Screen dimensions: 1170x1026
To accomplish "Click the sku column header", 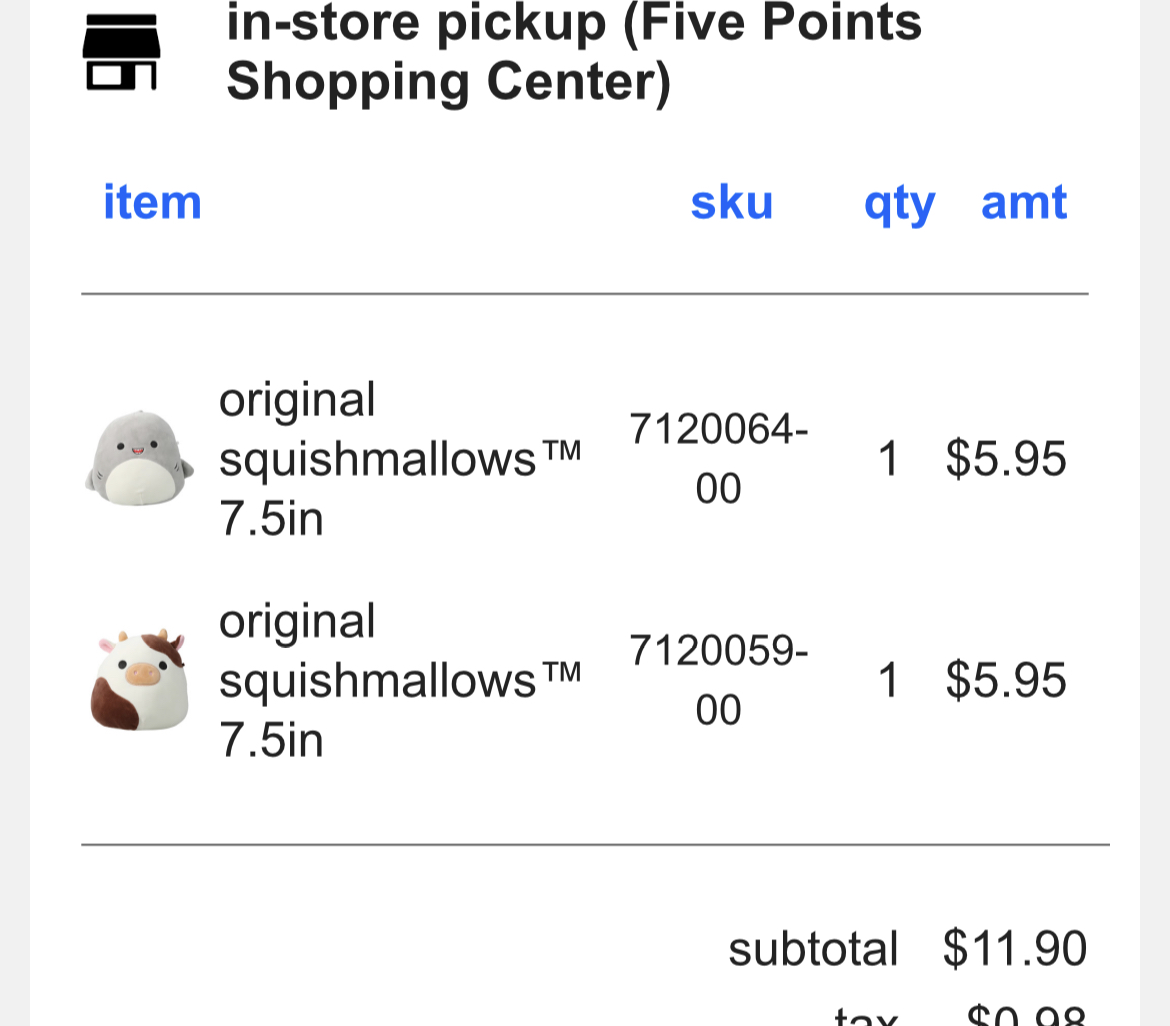I will (731, 202).
